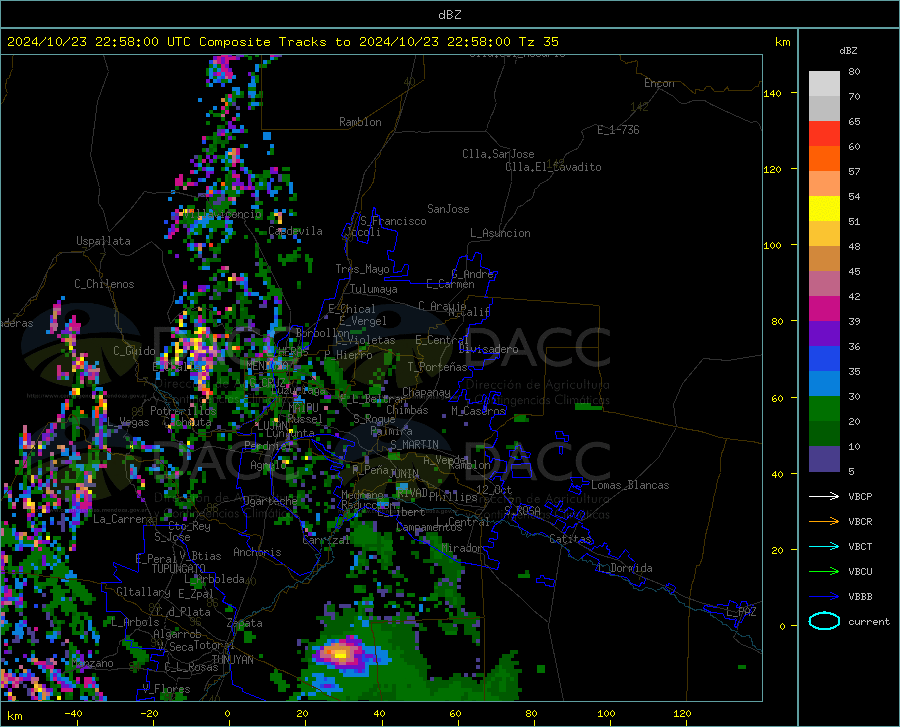Click the Capdevila map label

pos(295,231)
